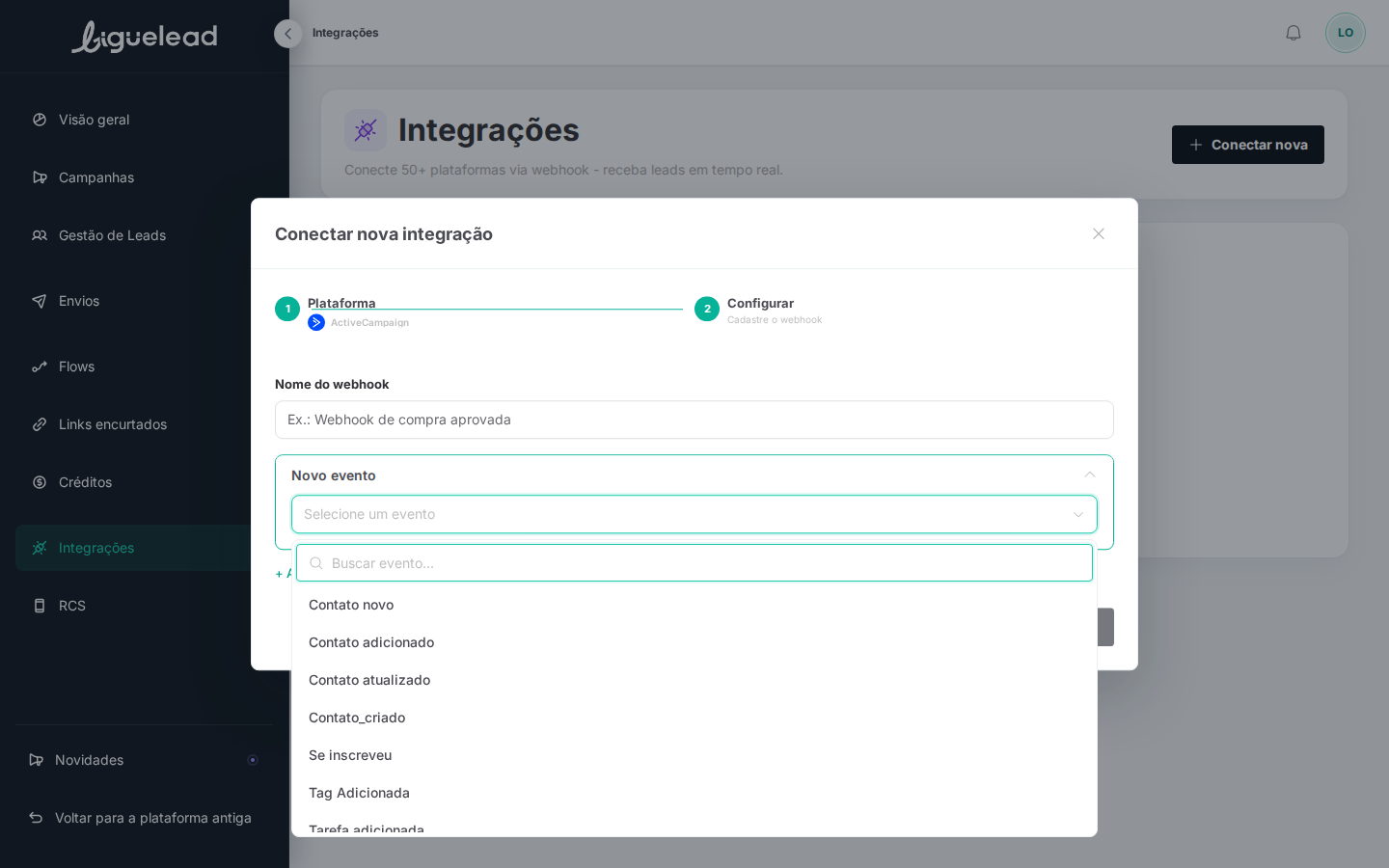The width and height of the screenshot is (1389, 868).
Task: Collapse the Novo evento panel chevron
Action: pyautogui.click(x=1090, y=475)
